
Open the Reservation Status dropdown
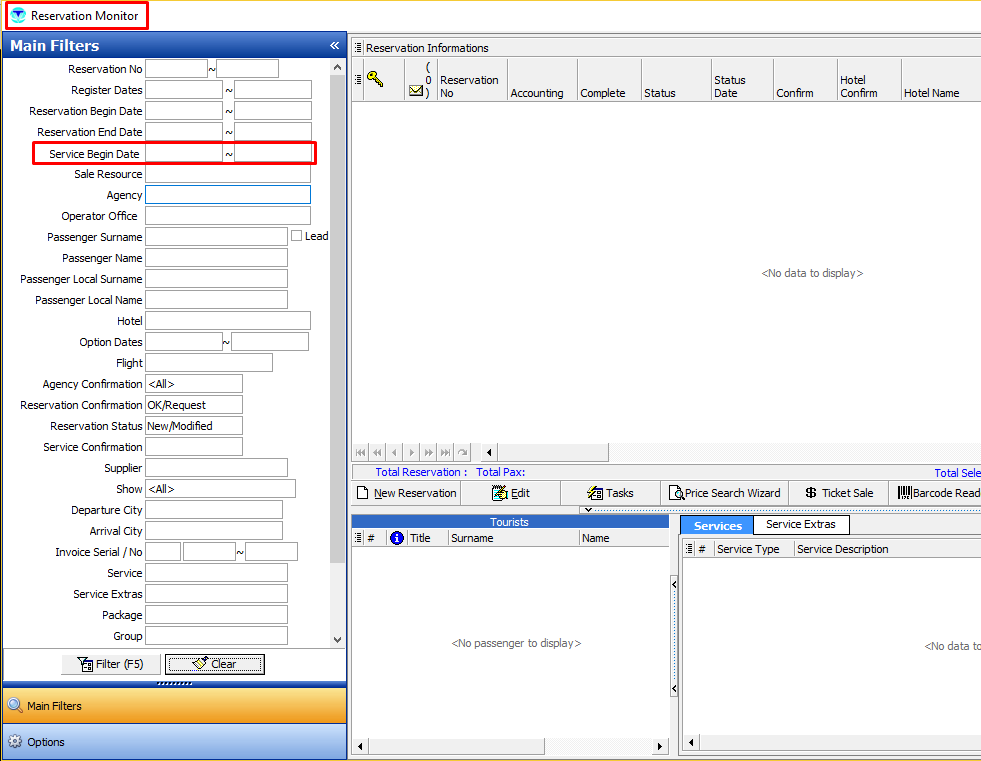(x=193, y=426)
